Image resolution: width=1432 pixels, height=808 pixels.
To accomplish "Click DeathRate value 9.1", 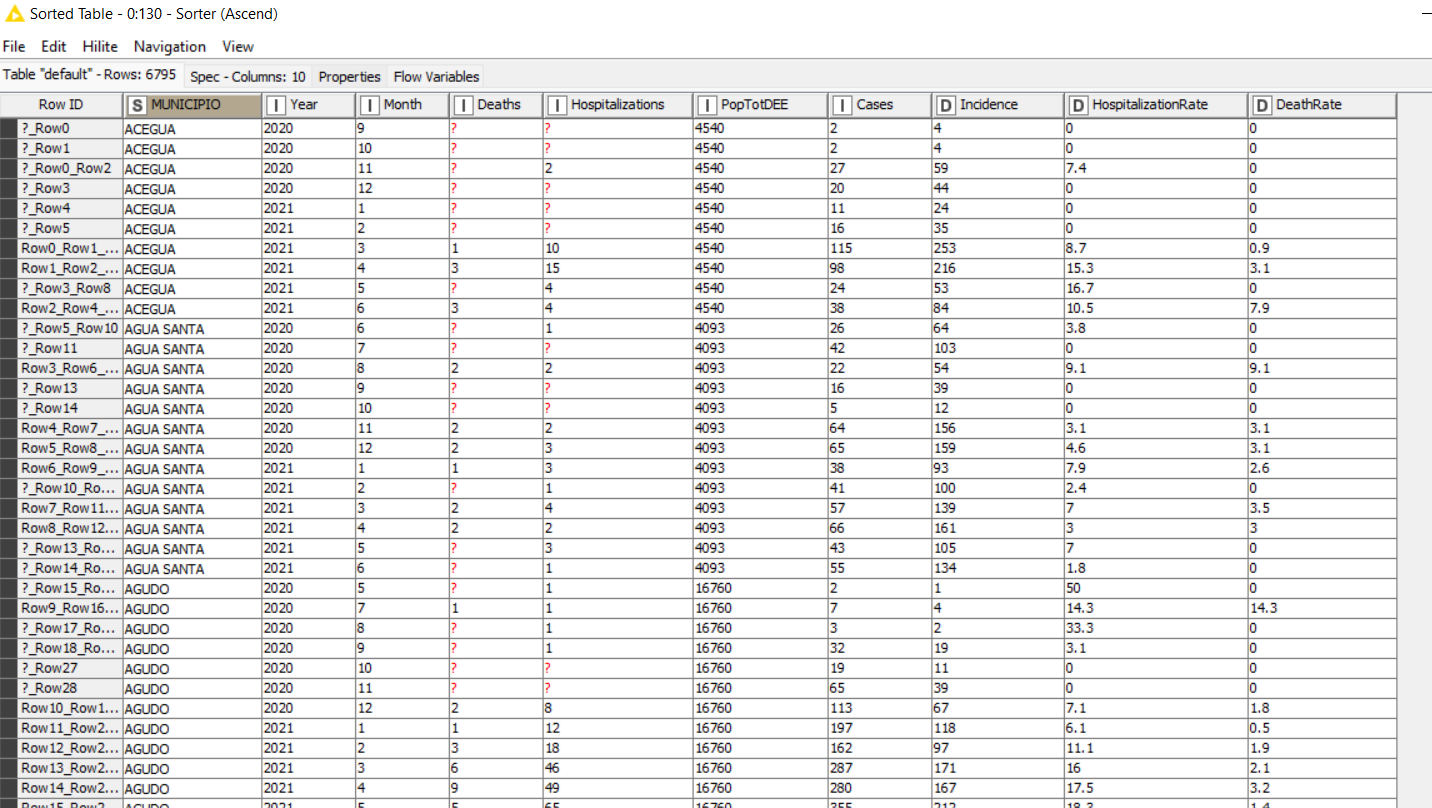I will tap(1322, 368).
